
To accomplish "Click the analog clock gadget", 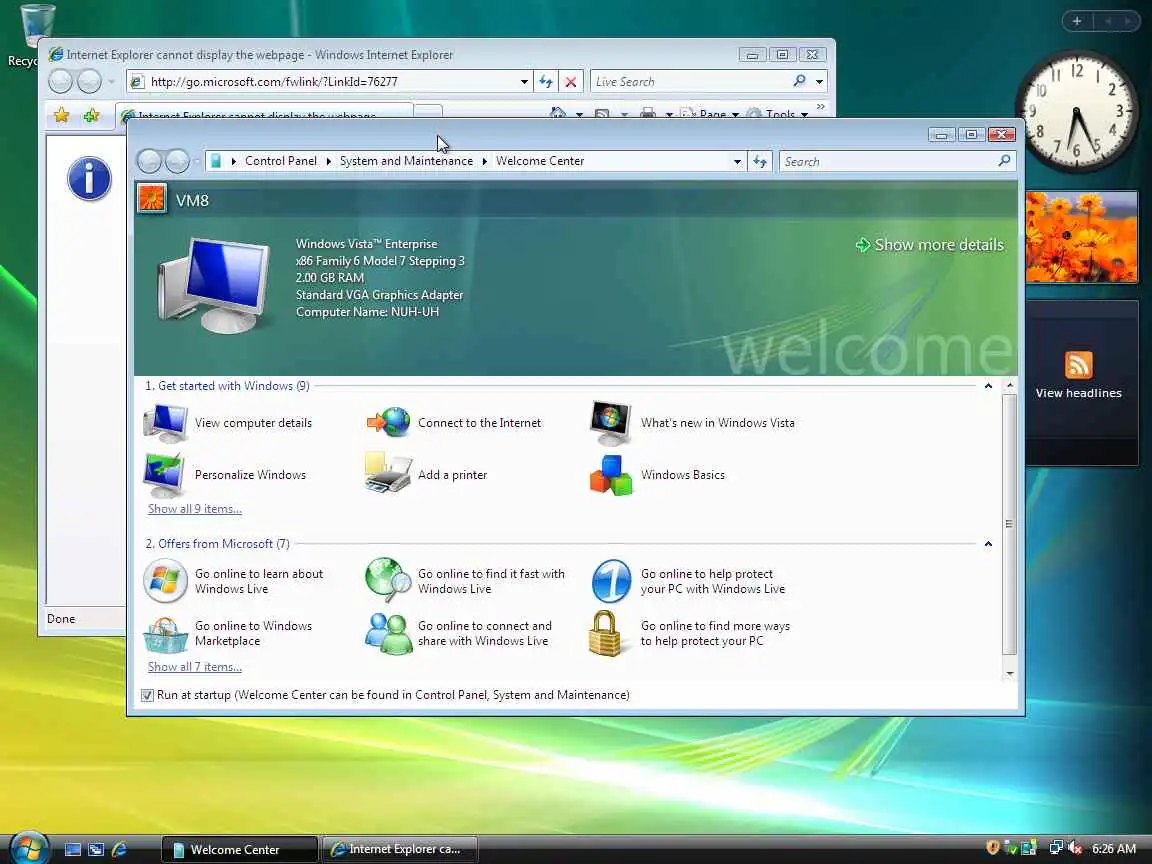I will point(1076,112).
